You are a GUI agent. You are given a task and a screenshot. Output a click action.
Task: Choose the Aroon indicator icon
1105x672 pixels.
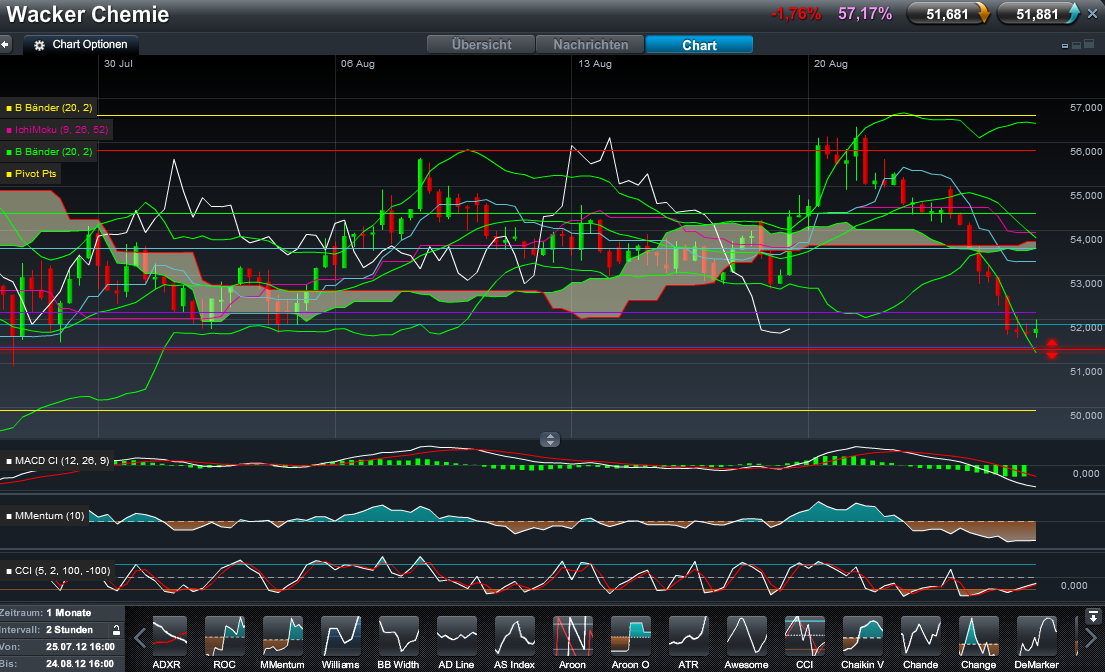tap(573, 636)
